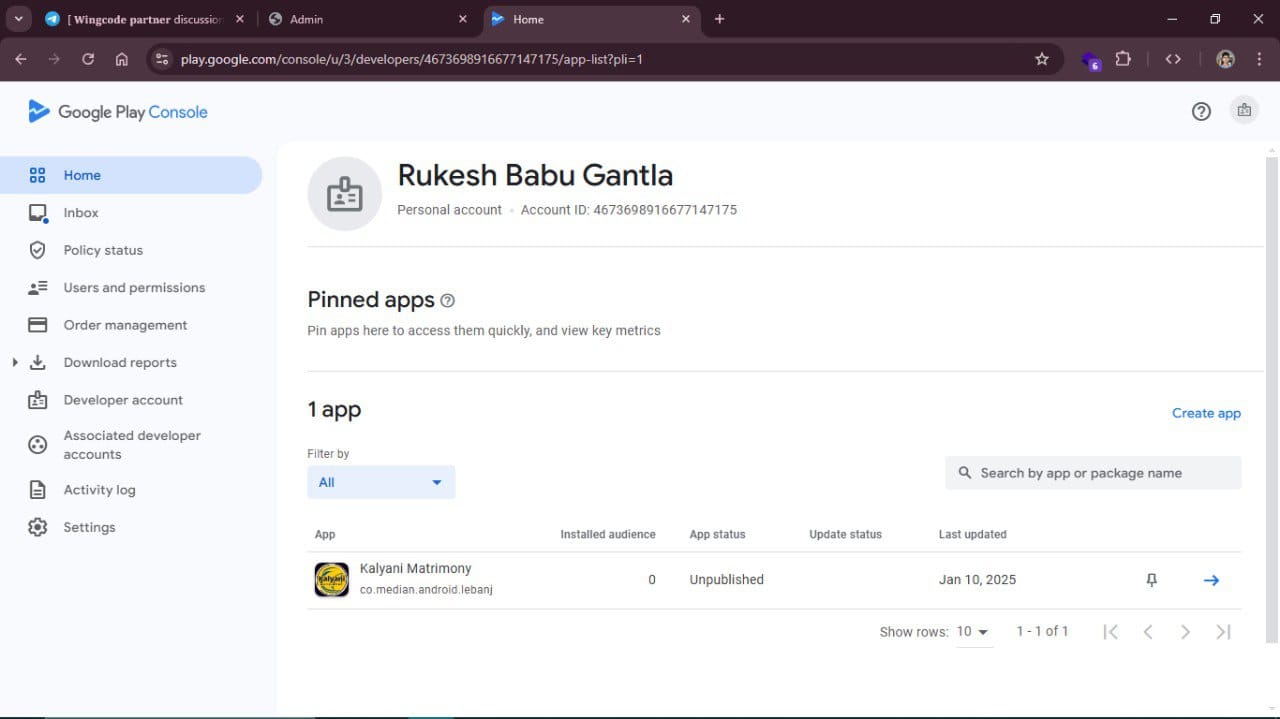Click the Policy status shield icon
Viewport: 1280px width, 719px height.
pos(38,250)
